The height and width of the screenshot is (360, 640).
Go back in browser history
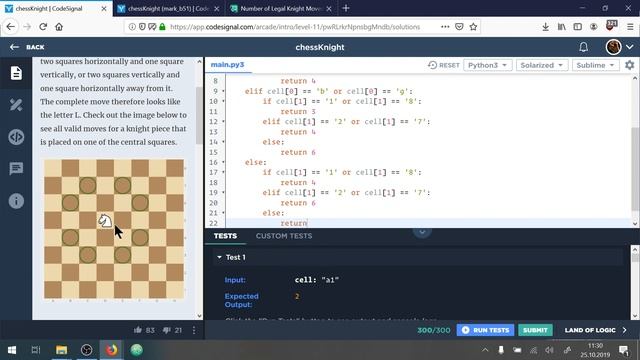[11, 27]
